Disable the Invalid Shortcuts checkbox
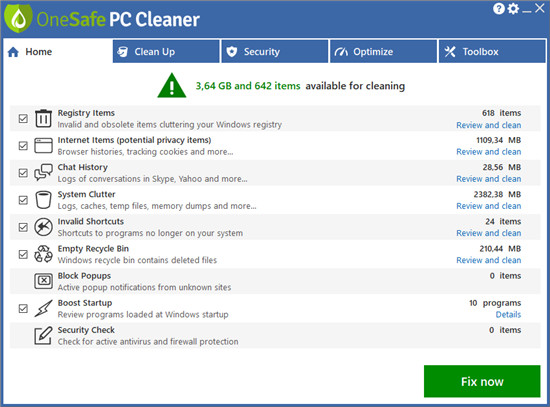 pos(23,227)
